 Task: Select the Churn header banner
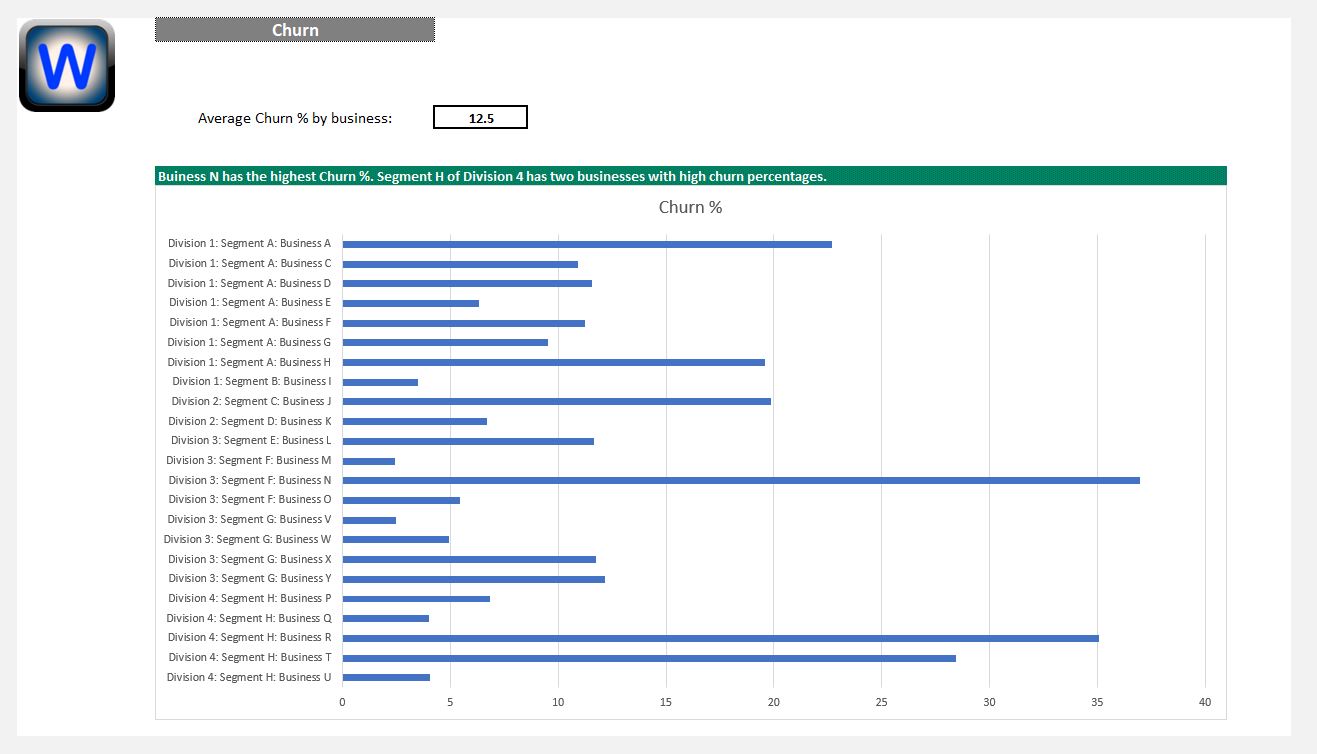(x=295, y=30)
